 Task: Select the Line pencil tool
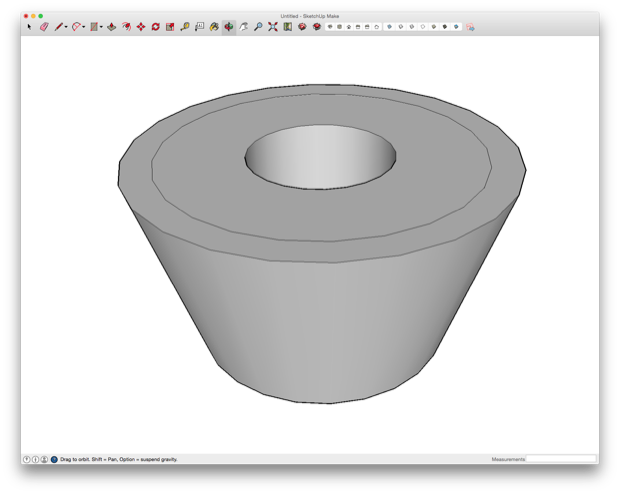pyautogui.click(x=59, y=27)
